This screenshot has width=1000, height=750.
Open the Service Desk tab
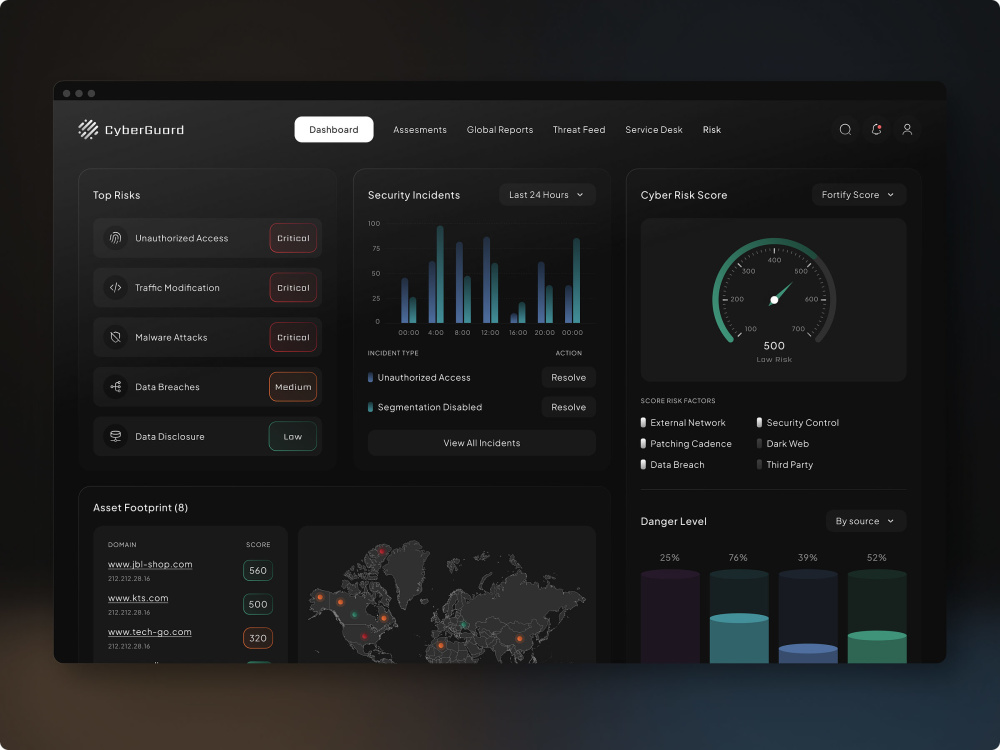pos(654,129)
